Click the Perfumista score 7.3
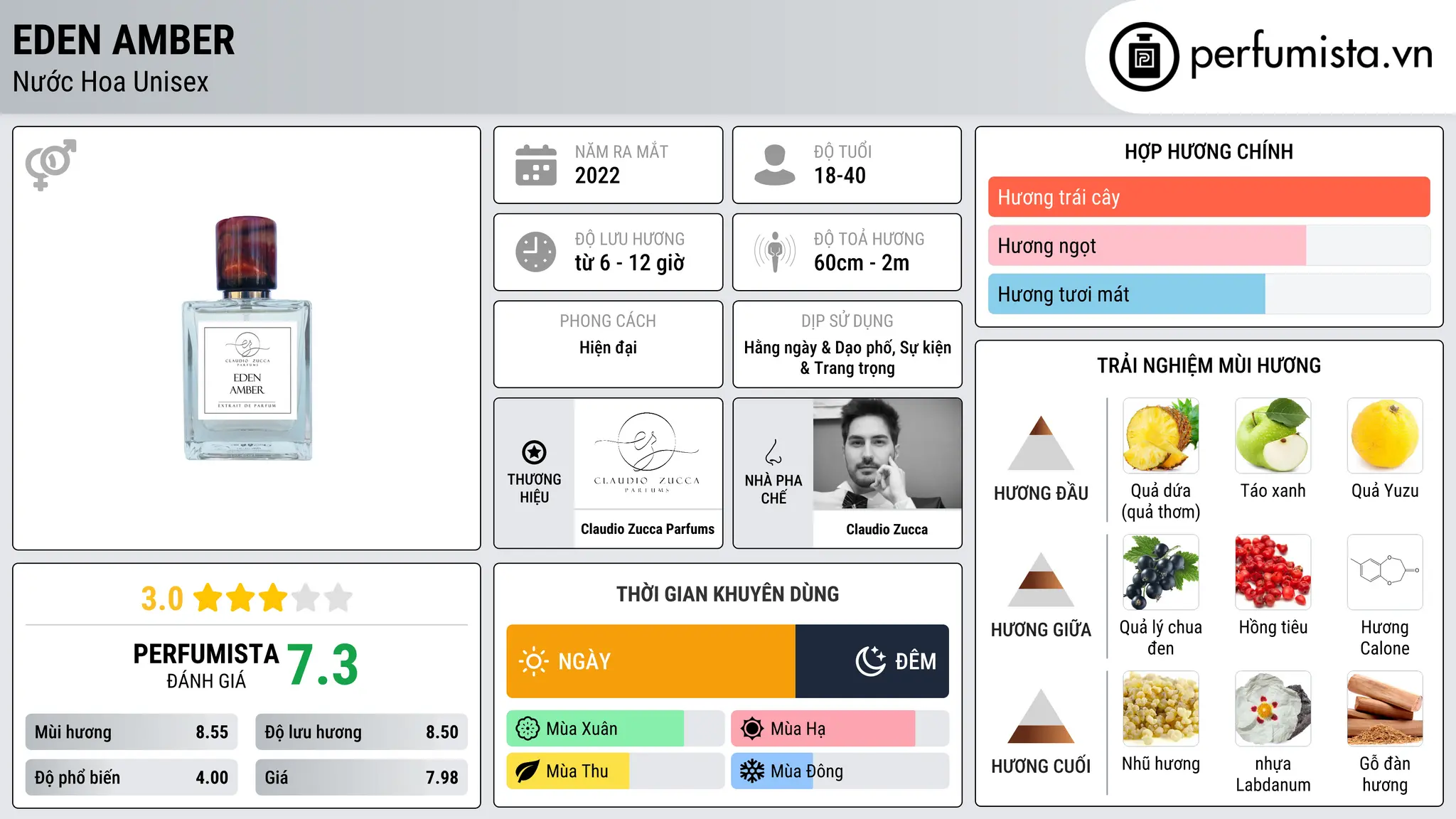 point(323,665)
